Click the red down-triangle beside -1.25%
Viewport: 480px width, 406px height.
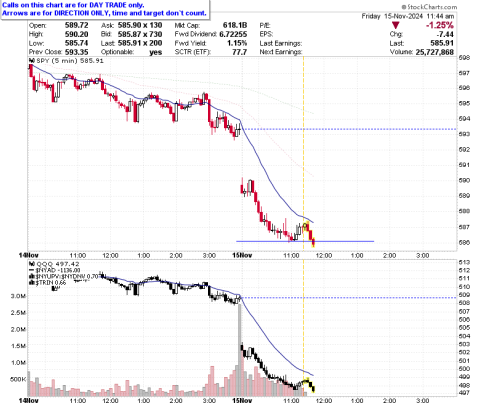point(395,25)
